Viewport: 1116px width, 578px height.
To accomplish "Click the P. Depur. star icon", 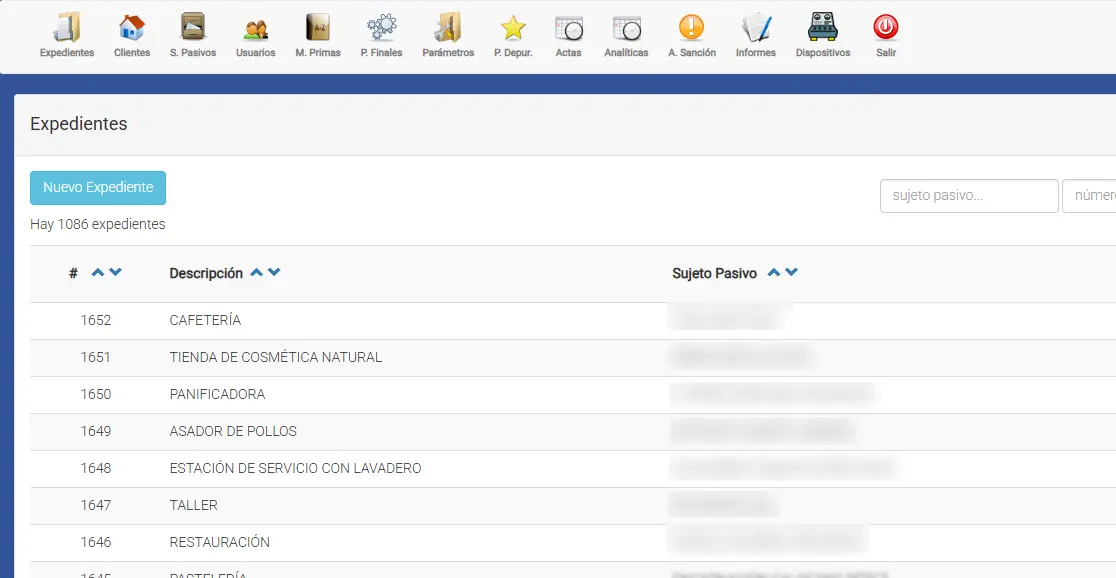I will 513,29.
